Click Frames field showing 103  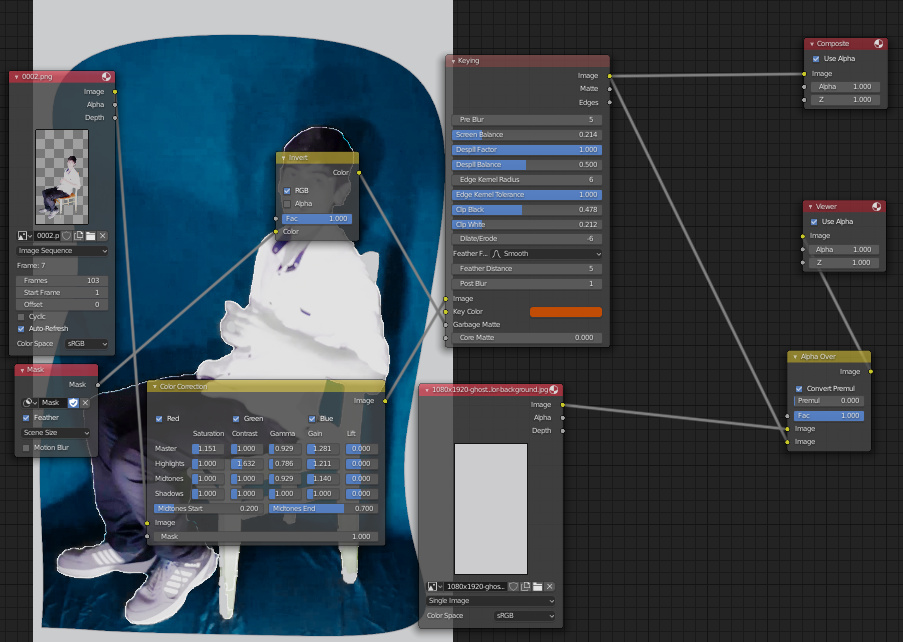click(62, 281)
